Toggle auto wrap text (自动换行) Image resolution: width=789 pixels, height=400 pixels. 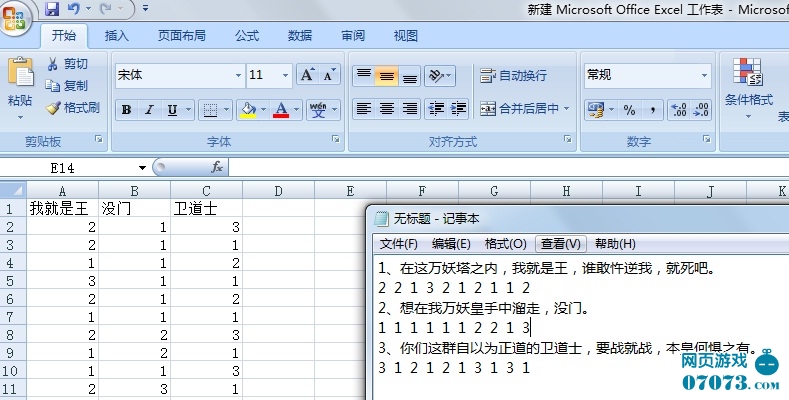click(513, 76)
